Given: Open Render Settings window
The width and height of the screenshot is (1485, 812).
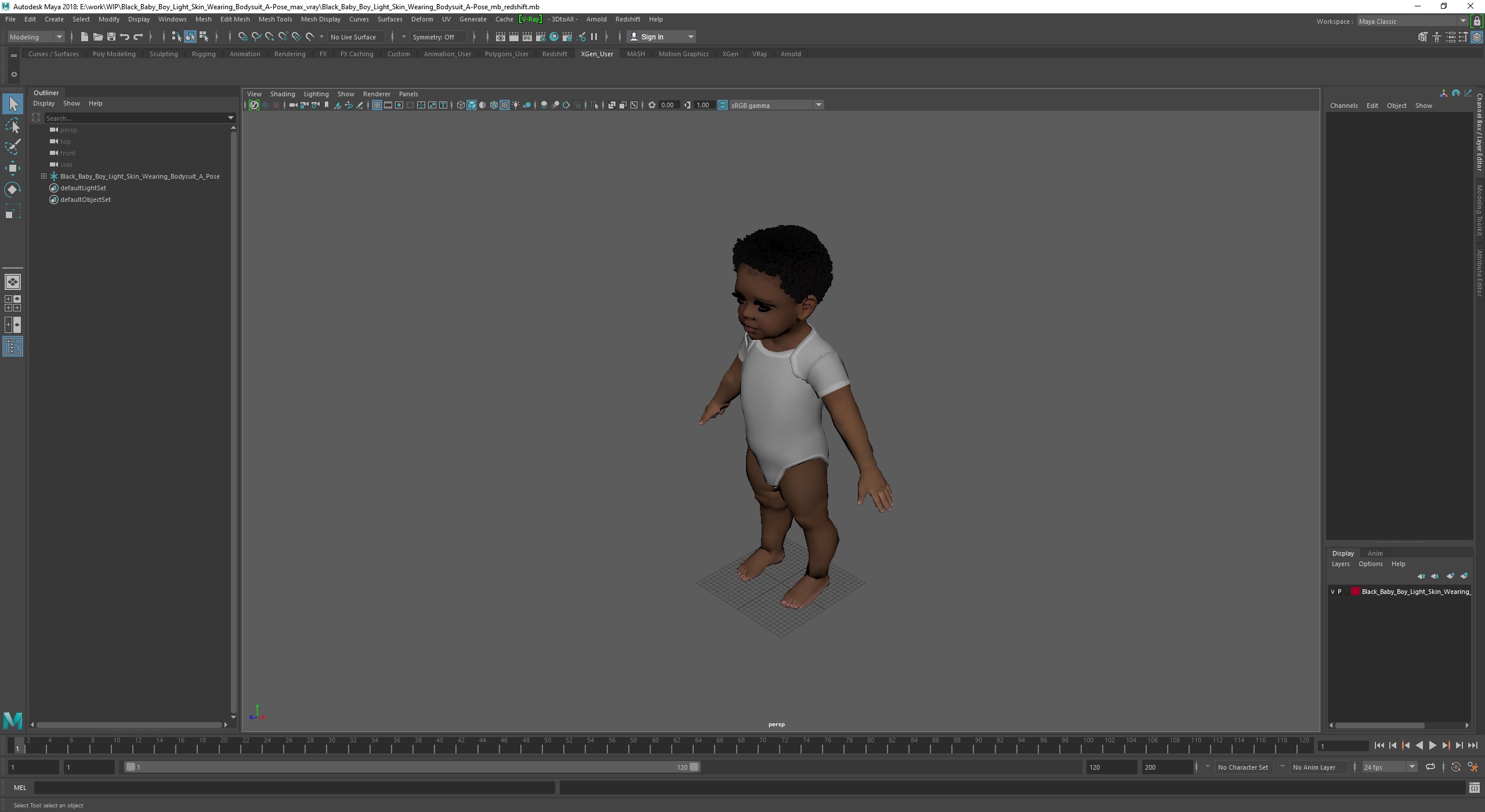Looking at the screenshot, I should (x=540, y=37).
